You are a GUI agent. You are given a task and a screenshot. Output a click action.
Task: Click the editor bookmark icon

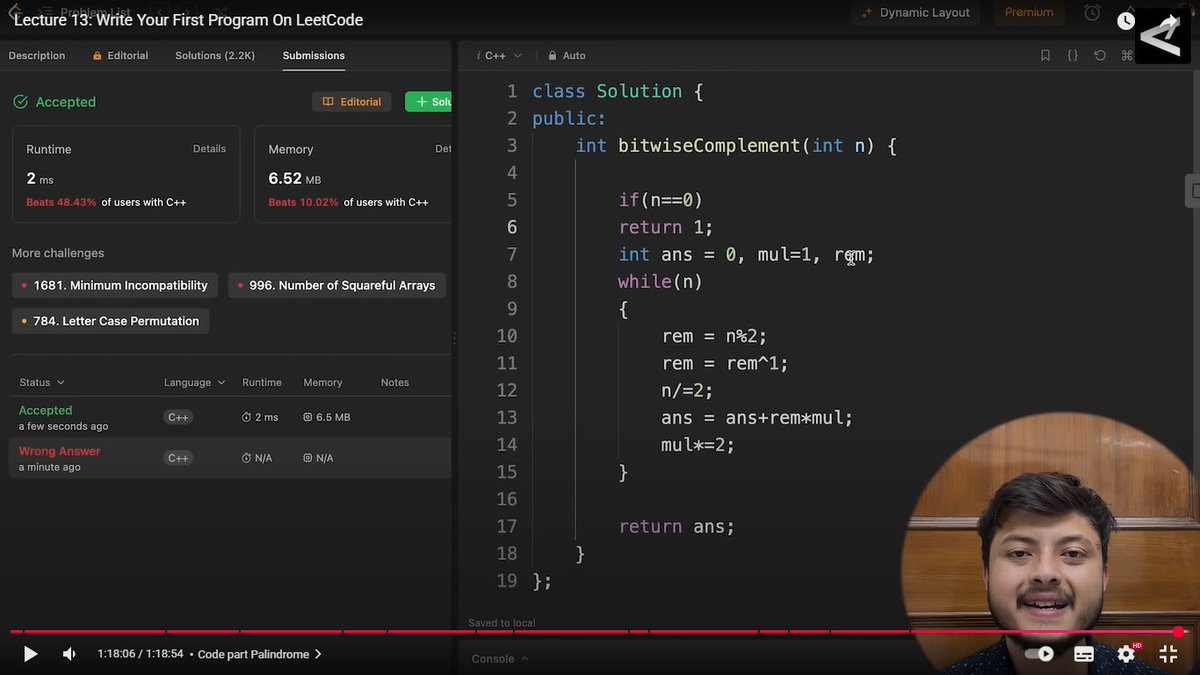[x=1045, y=56]
